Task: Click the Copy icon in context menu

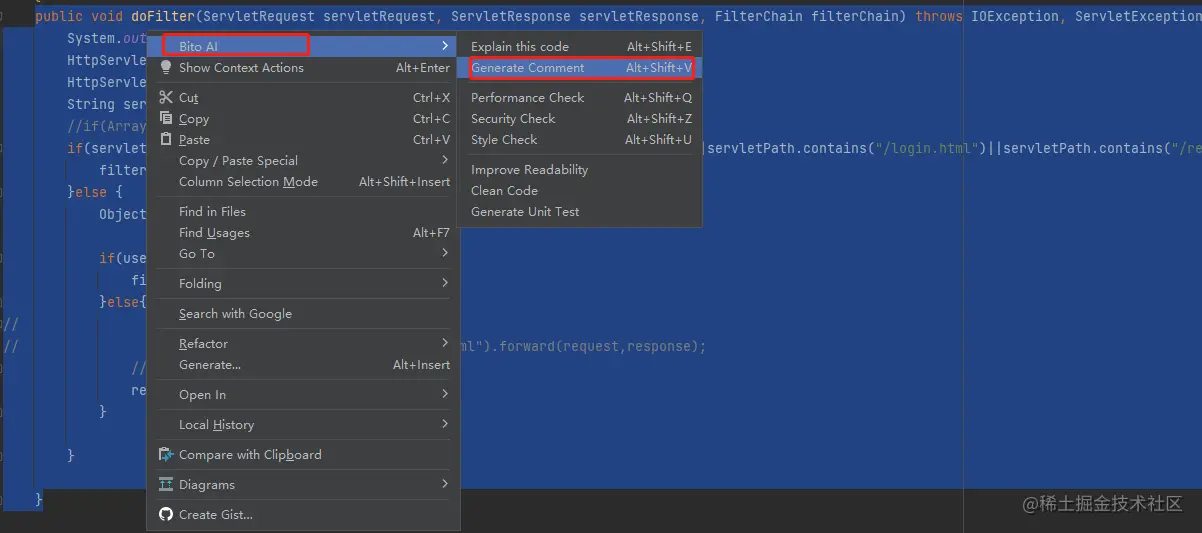Action: pos(166,118)
